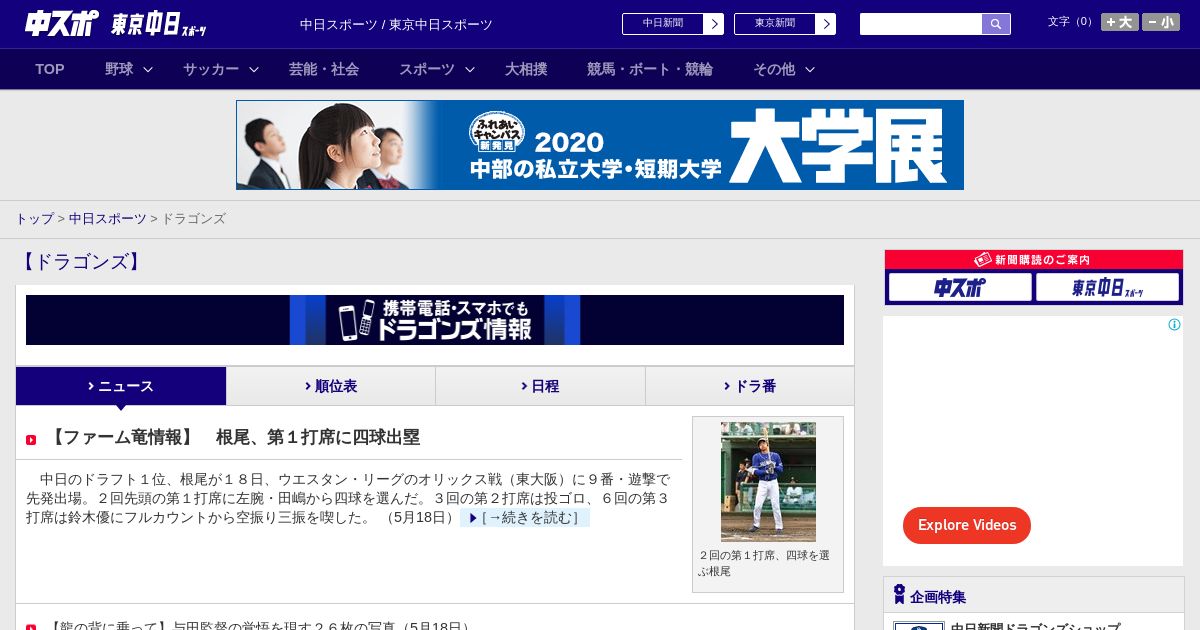The image size is (1200, 630).
Task: Switch to the ドラ番 tab
Action: [x=750, y=386]
